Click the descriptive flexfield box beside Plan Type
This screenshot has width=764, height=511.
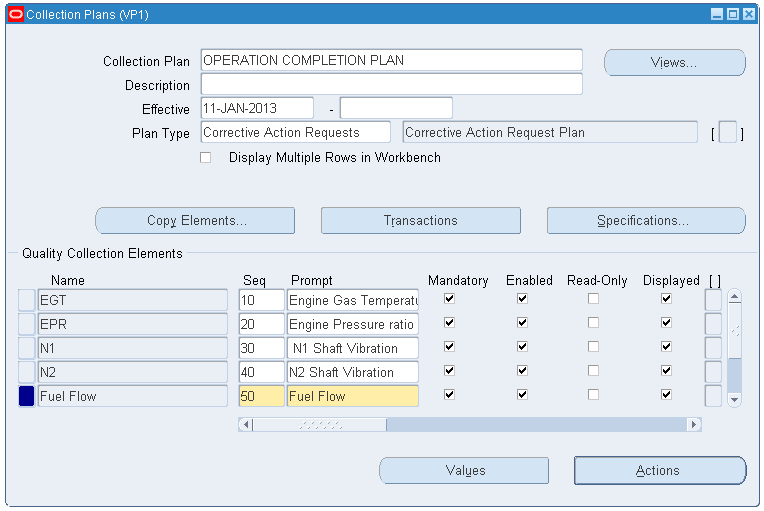coord(727,132)
